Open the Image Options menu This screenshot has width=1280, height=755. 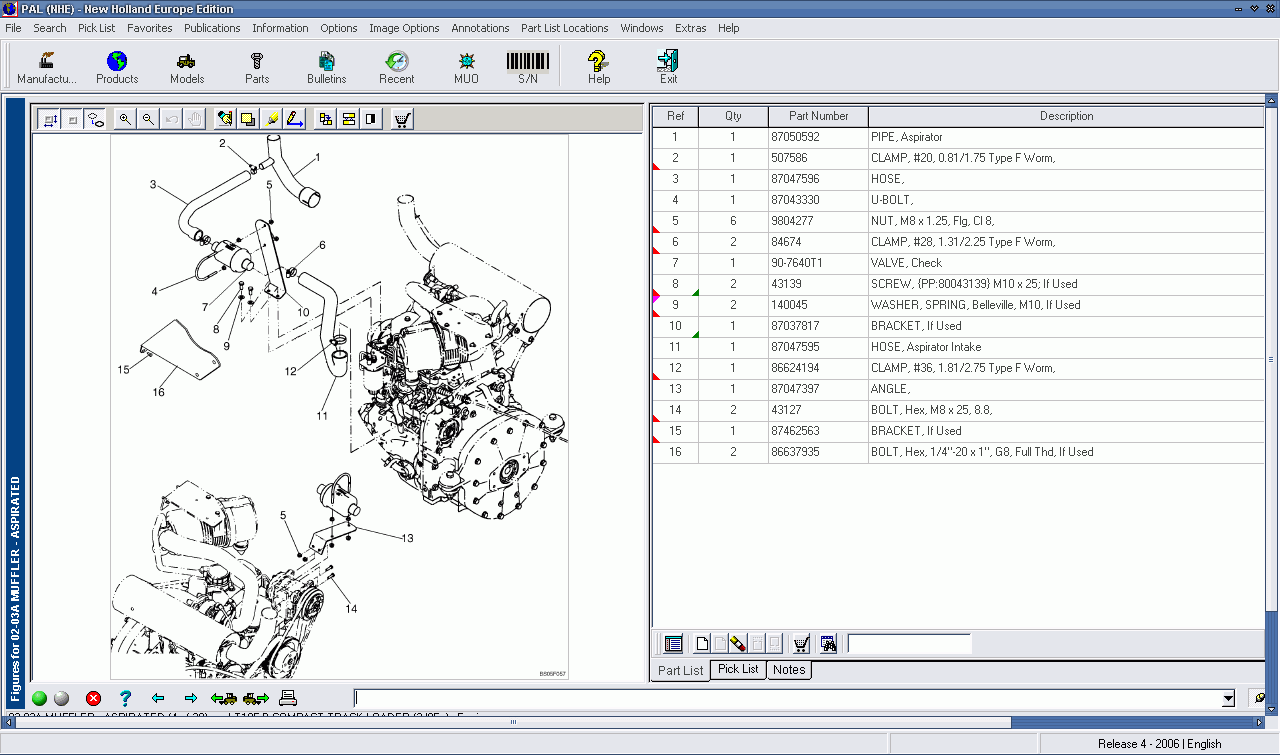(x=404, y=28)
